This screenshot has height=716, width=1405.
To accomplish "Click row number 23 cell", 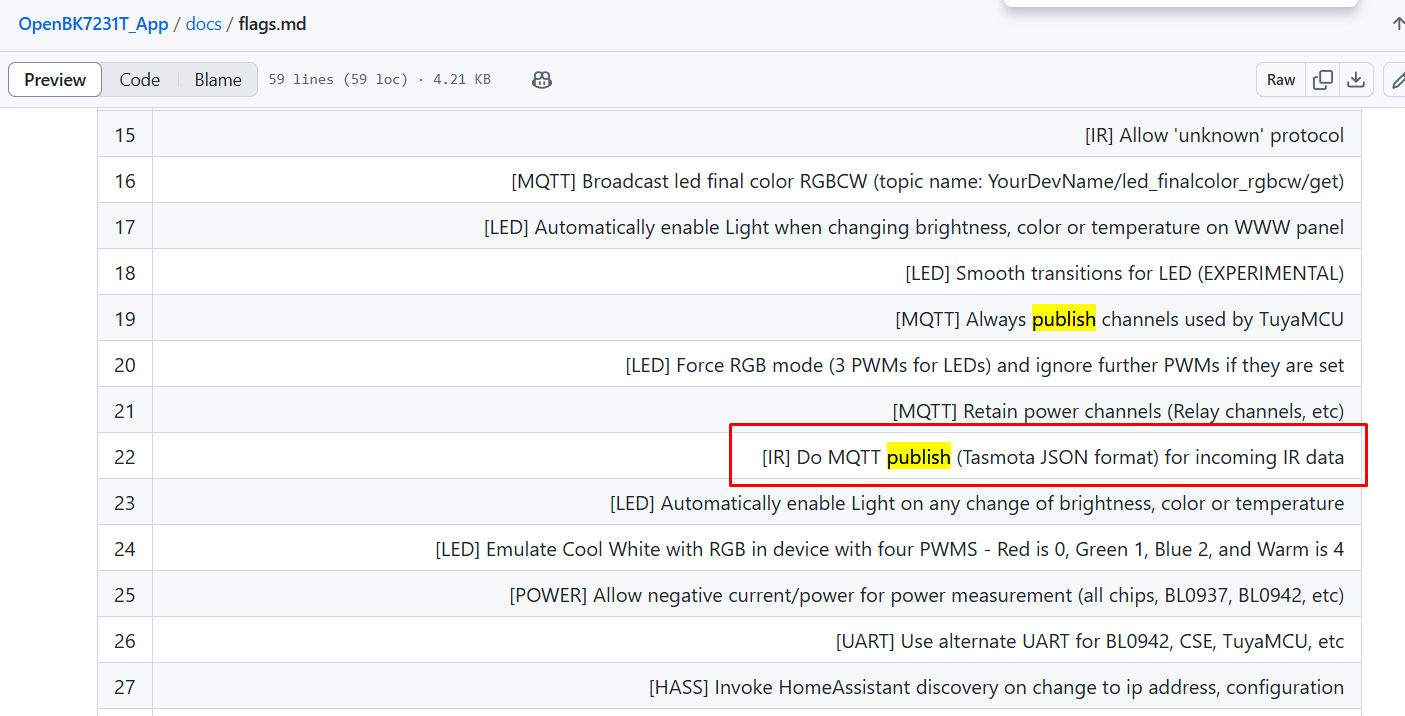I will [125, 503].
